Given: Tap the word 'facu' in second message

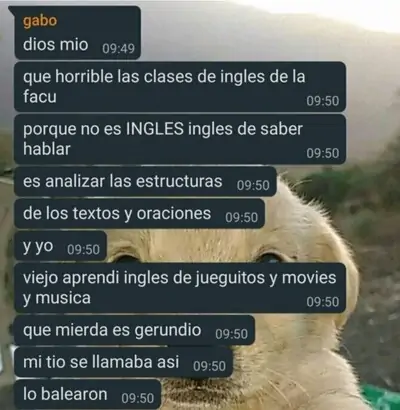Looking at the screenshot, I should [x=40, y=97].
